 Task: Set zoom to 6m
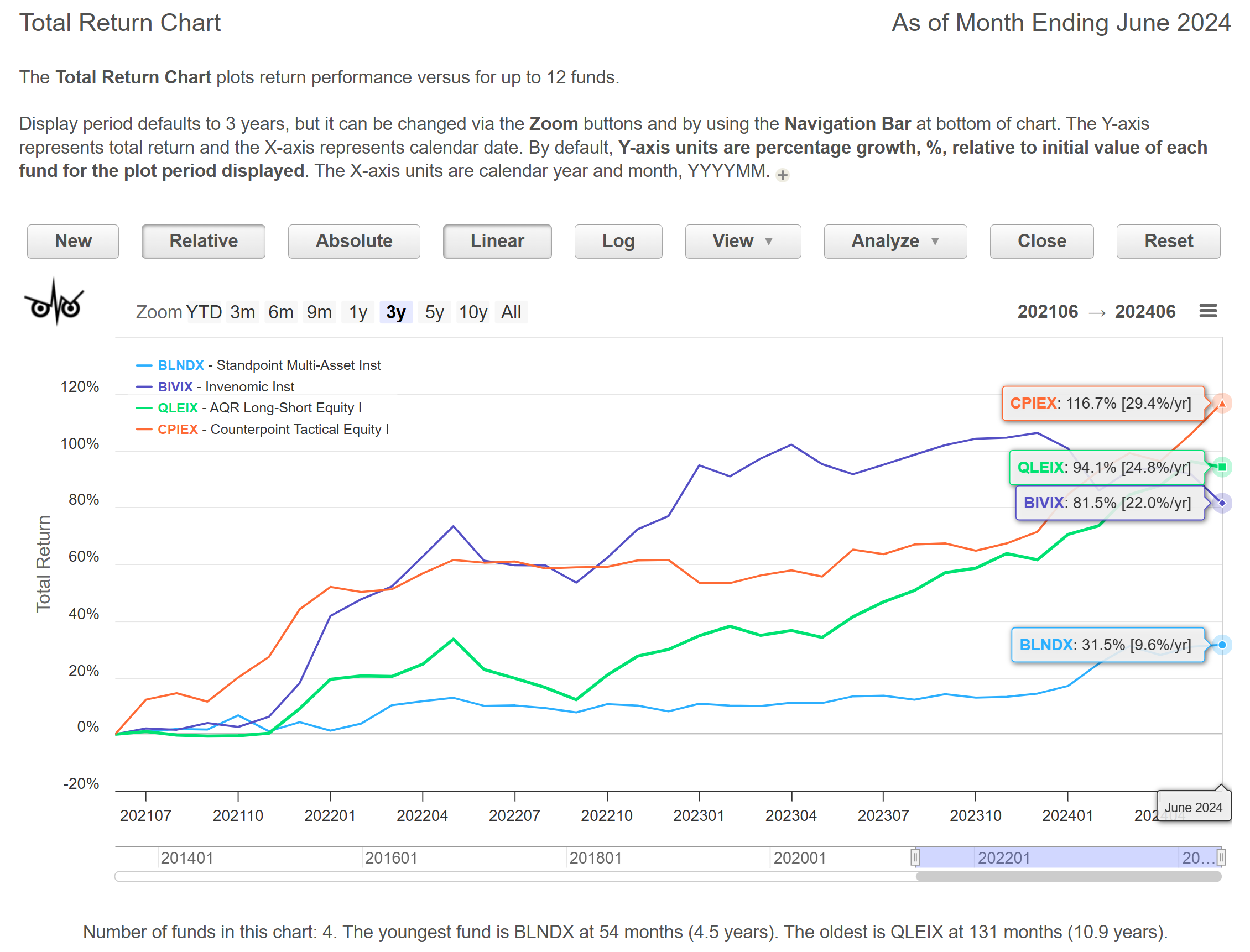click(x=281, y=312)
